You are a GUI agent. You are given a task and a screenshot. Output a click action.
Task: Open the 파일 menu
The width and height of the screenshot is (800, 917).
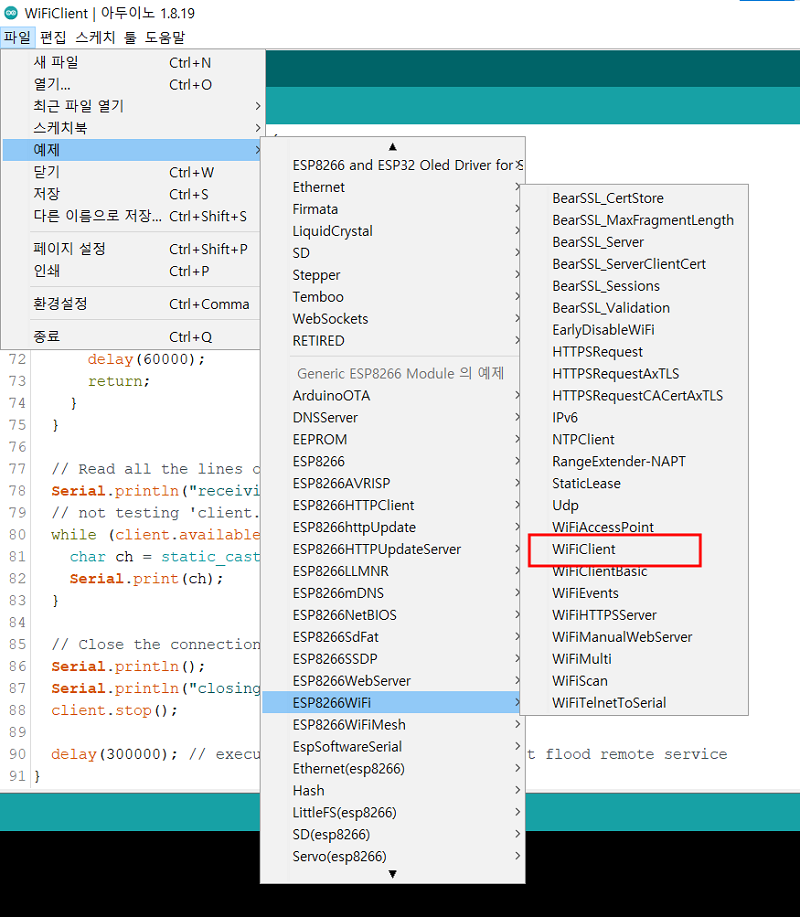coord(18,37)
